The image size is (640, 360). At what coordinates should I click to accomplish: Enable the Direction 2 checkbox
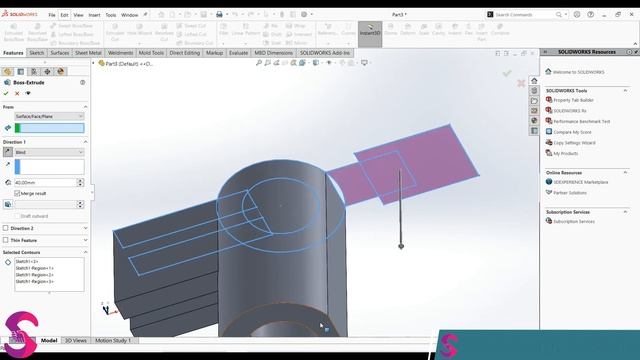click(x=6, y=228)
